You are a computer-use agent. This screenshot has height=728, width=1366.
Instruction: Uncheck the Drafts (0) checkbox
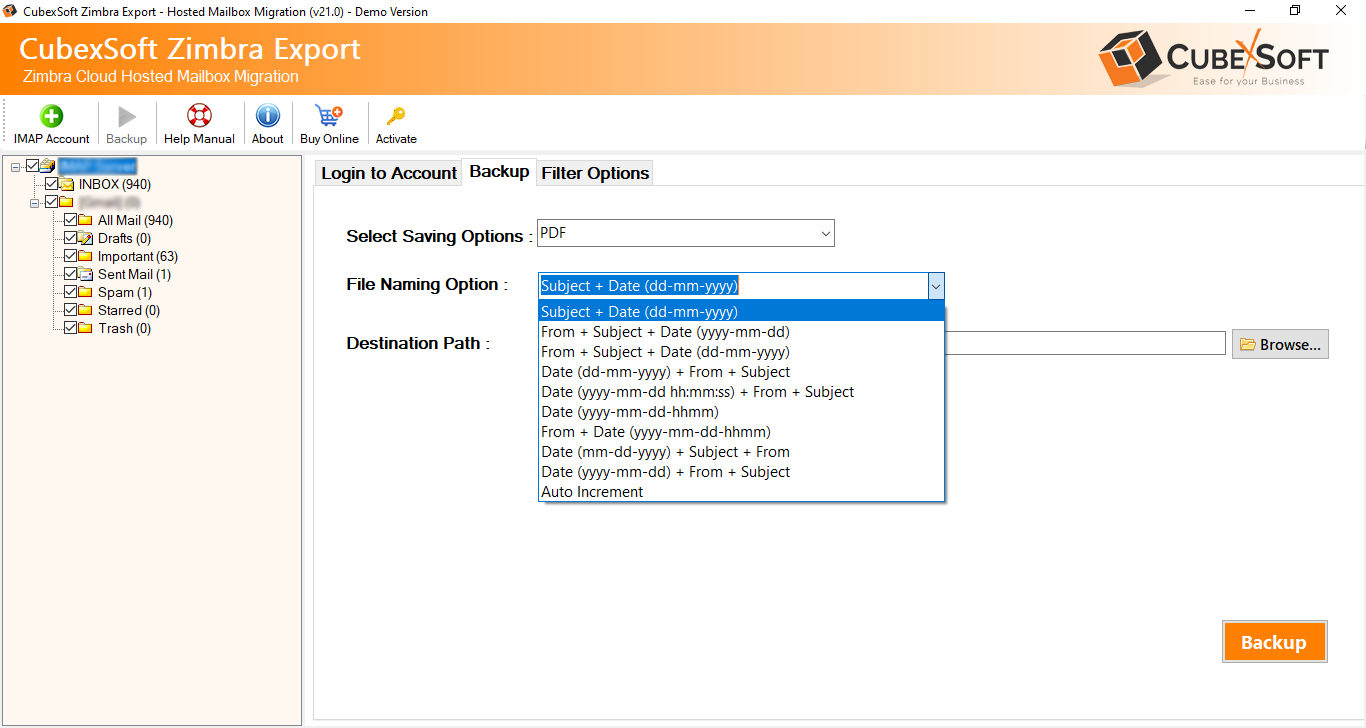pyautogui.click(x=71, y=238)
